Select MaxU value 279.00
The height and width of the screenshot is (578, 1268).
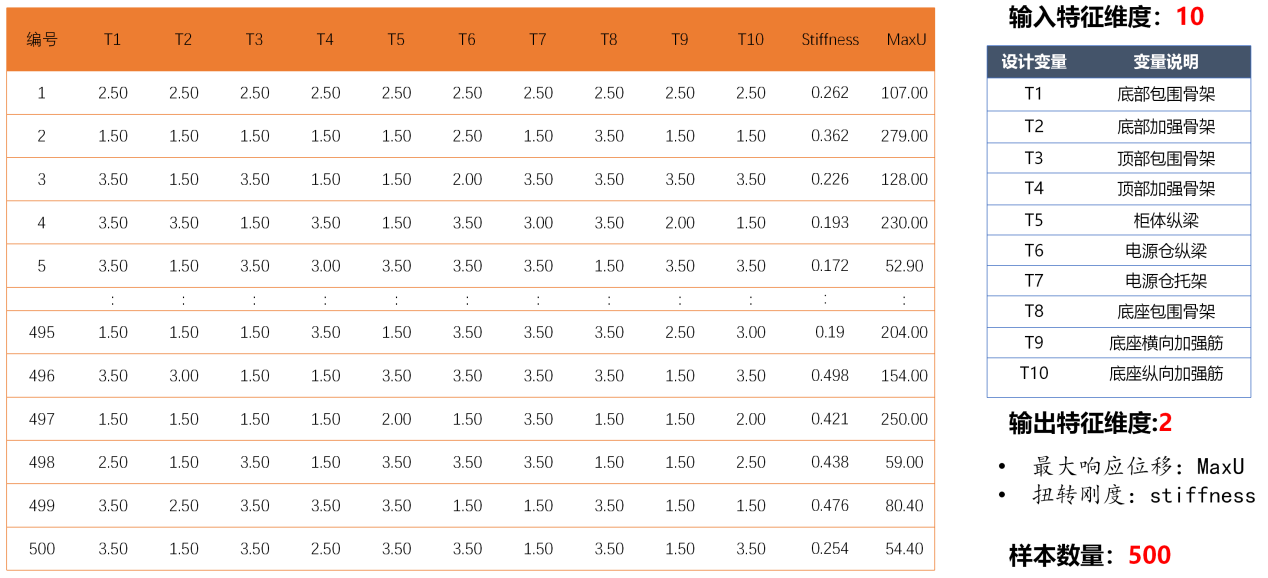904,136
